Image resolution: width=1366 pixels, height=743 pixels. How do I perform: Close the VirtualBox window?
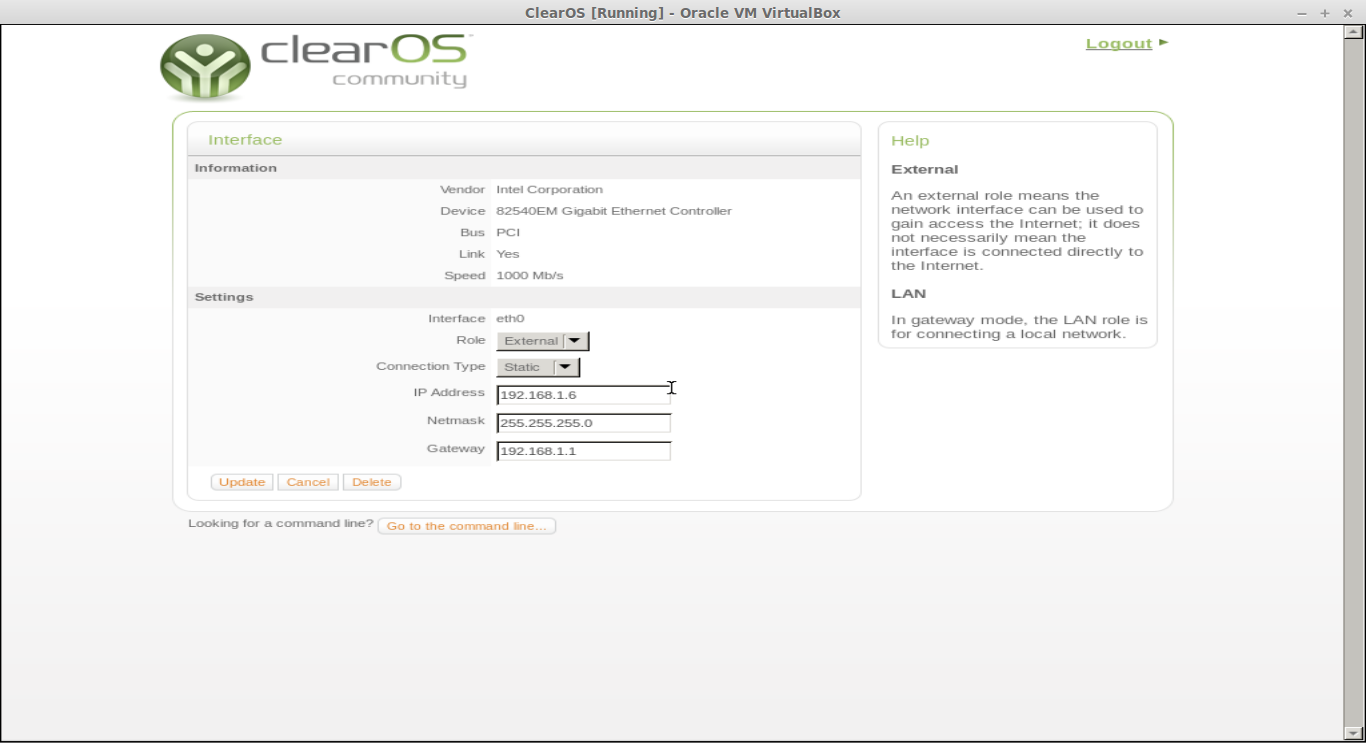click(x=1348, y=13)
